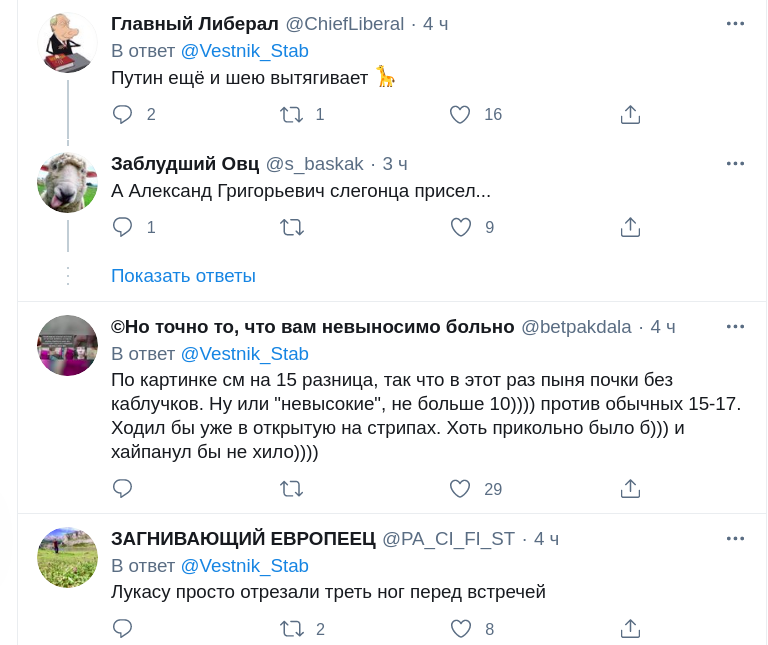Open more menu on Заблудший Овц's tweet

[x=735, y=164]
